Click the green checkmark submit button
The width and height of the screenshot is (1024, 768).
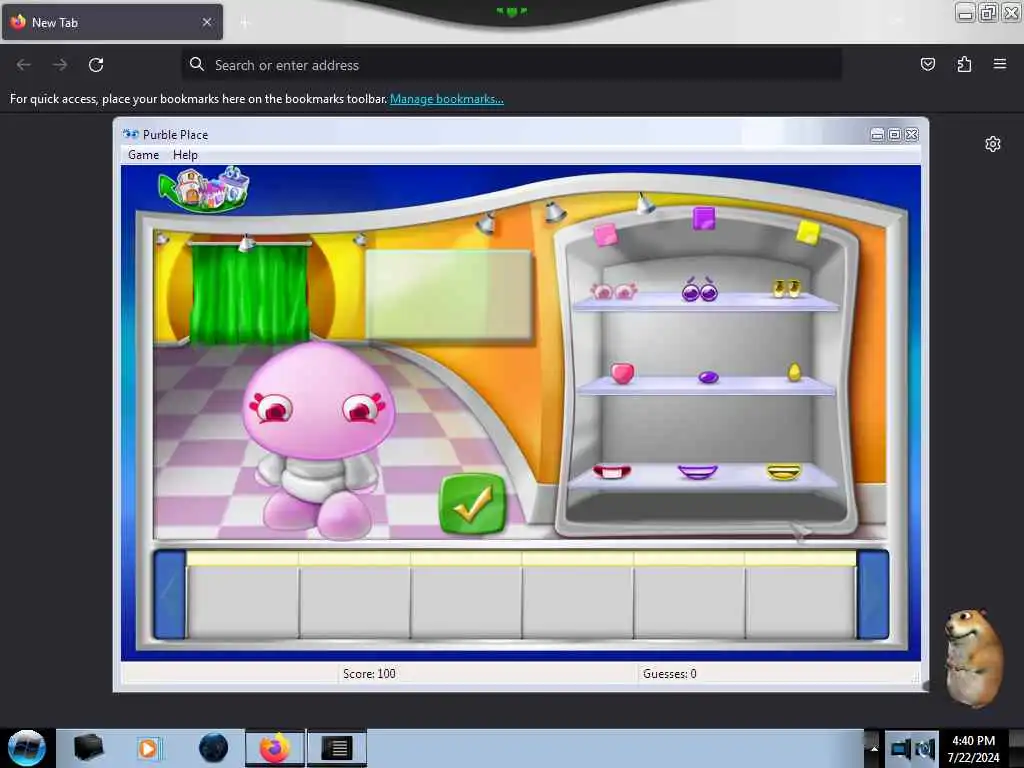click(x=473, y=504)
